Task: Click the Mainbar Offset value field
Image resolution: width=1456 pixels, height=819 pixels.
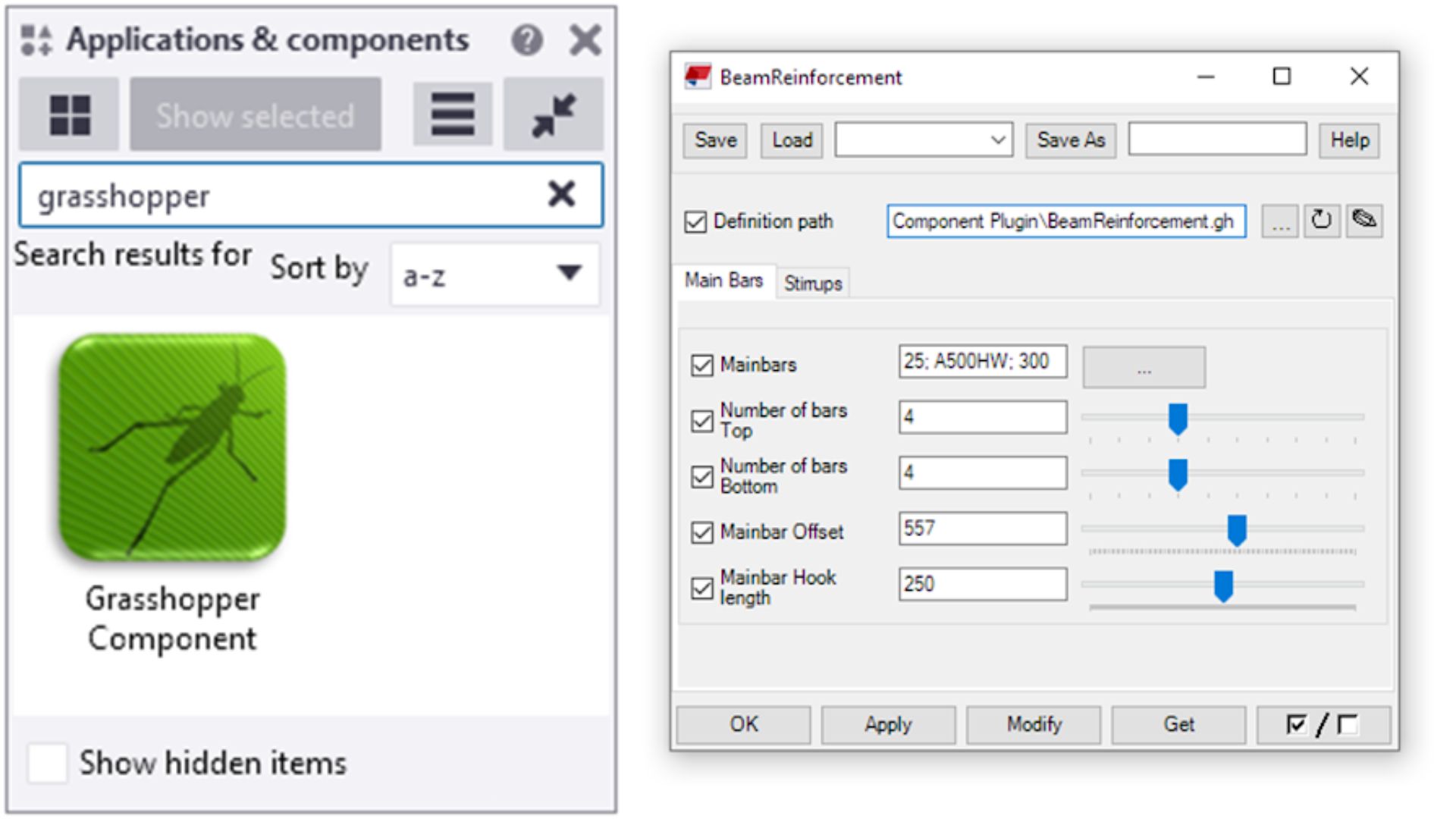Action: point(983,529)
